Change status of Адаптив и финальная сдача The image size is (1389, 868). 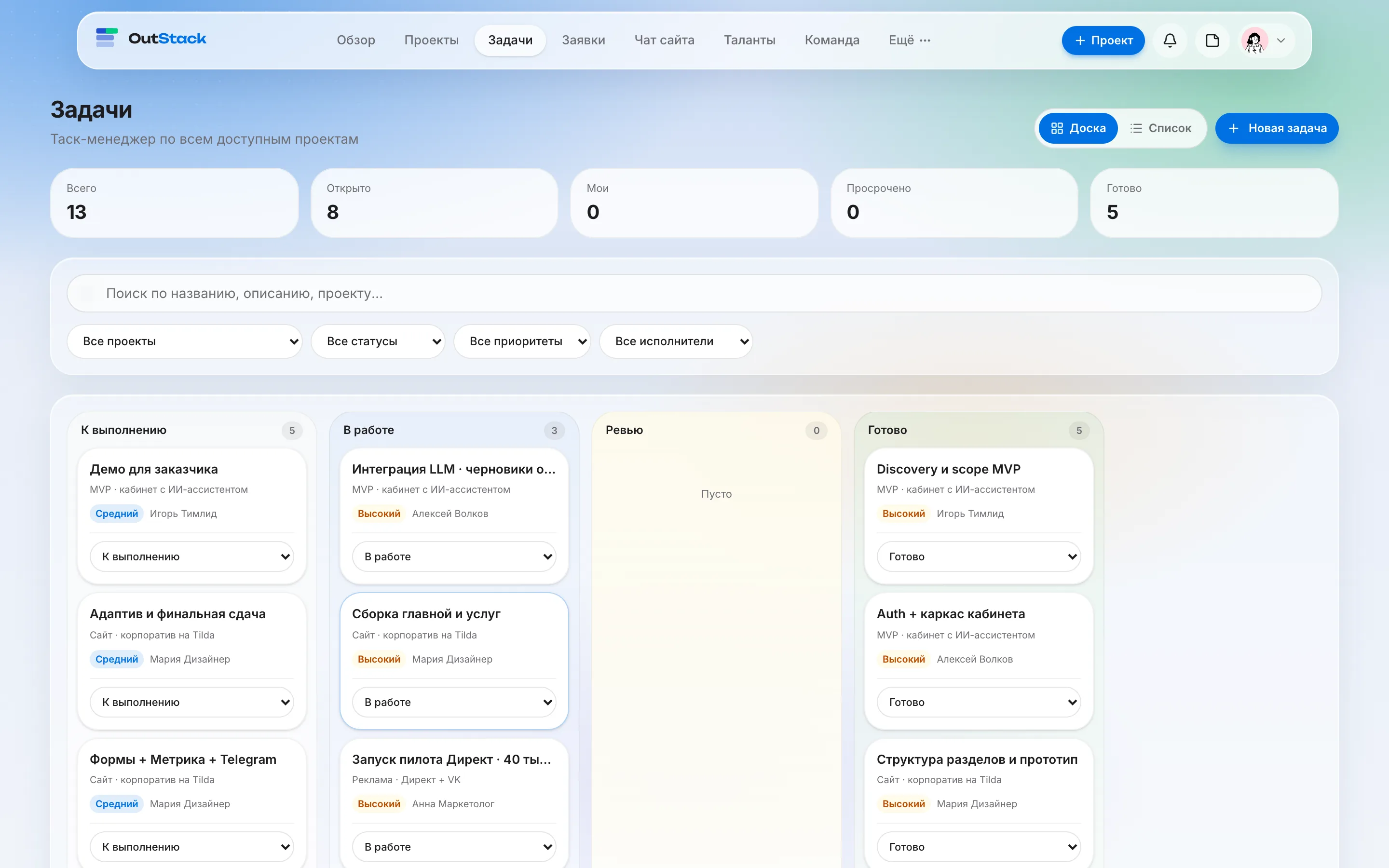tap(191, 702)
